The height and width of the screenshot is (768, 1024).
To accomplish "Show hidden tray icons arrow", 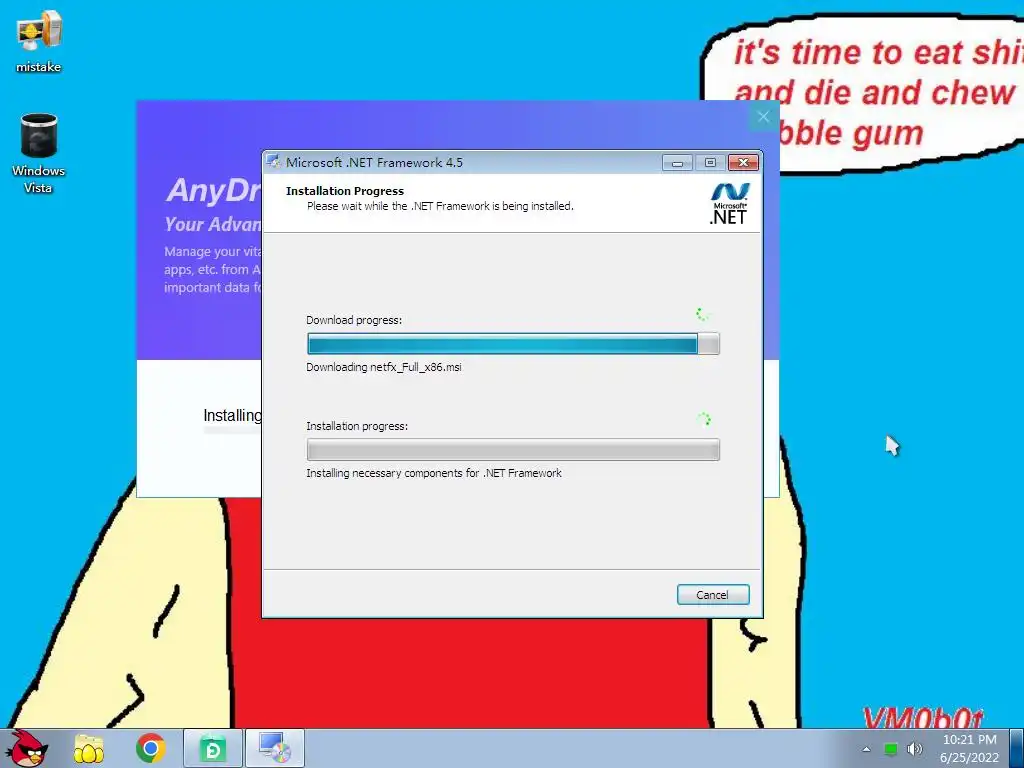I will point(867,749).
